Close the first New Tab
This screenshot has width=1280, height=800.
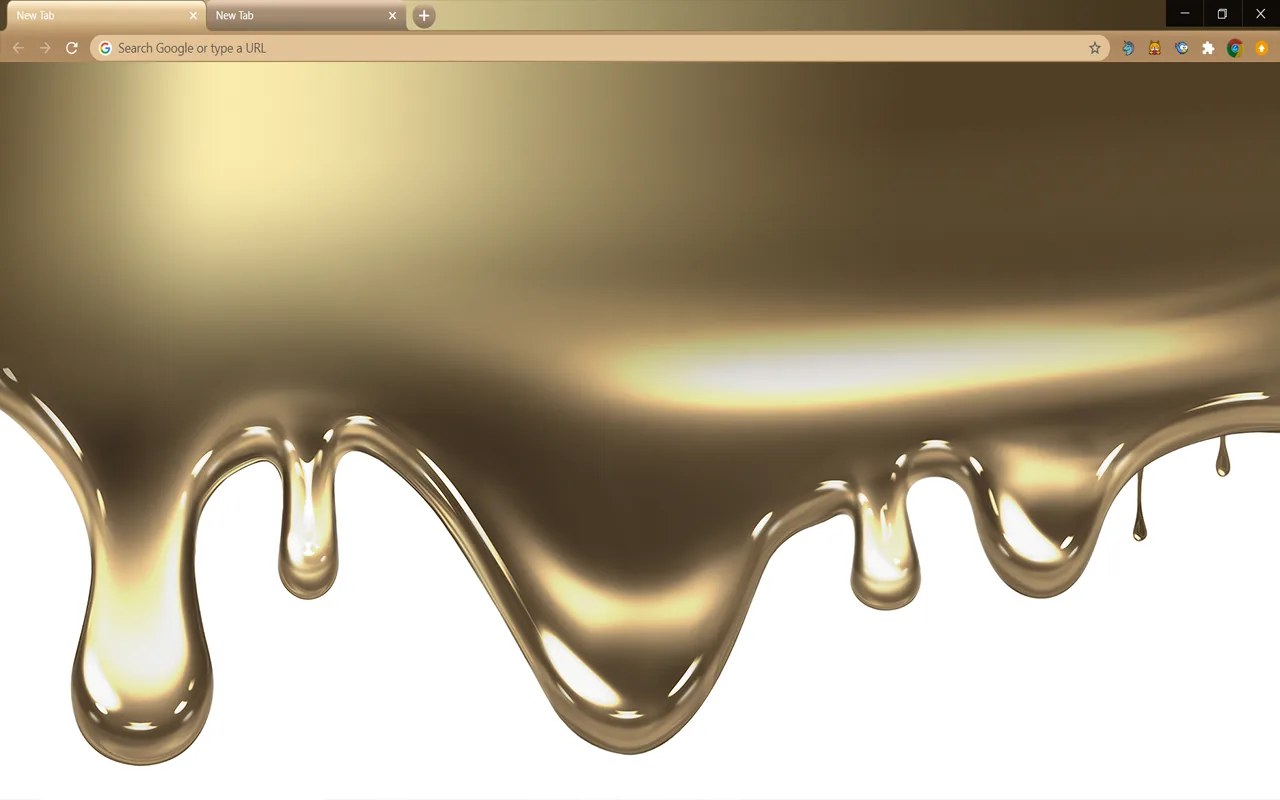193,16
